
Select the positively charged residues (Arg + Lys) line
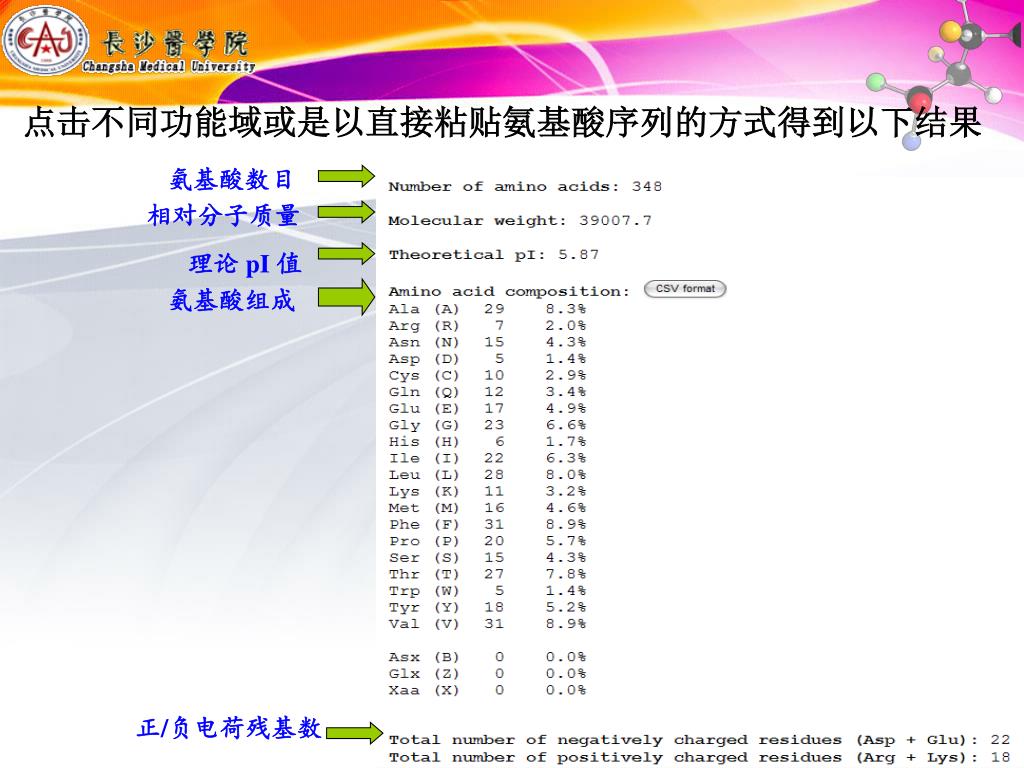point(699,758)
